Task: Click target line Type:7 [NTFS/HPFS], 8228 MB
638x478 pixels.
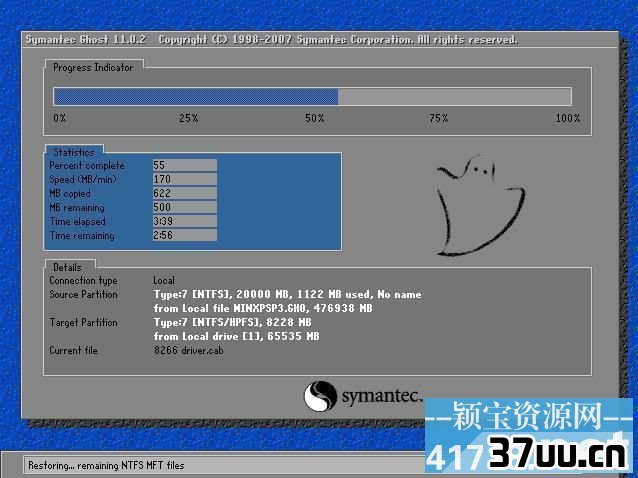Action: [232, 322]
